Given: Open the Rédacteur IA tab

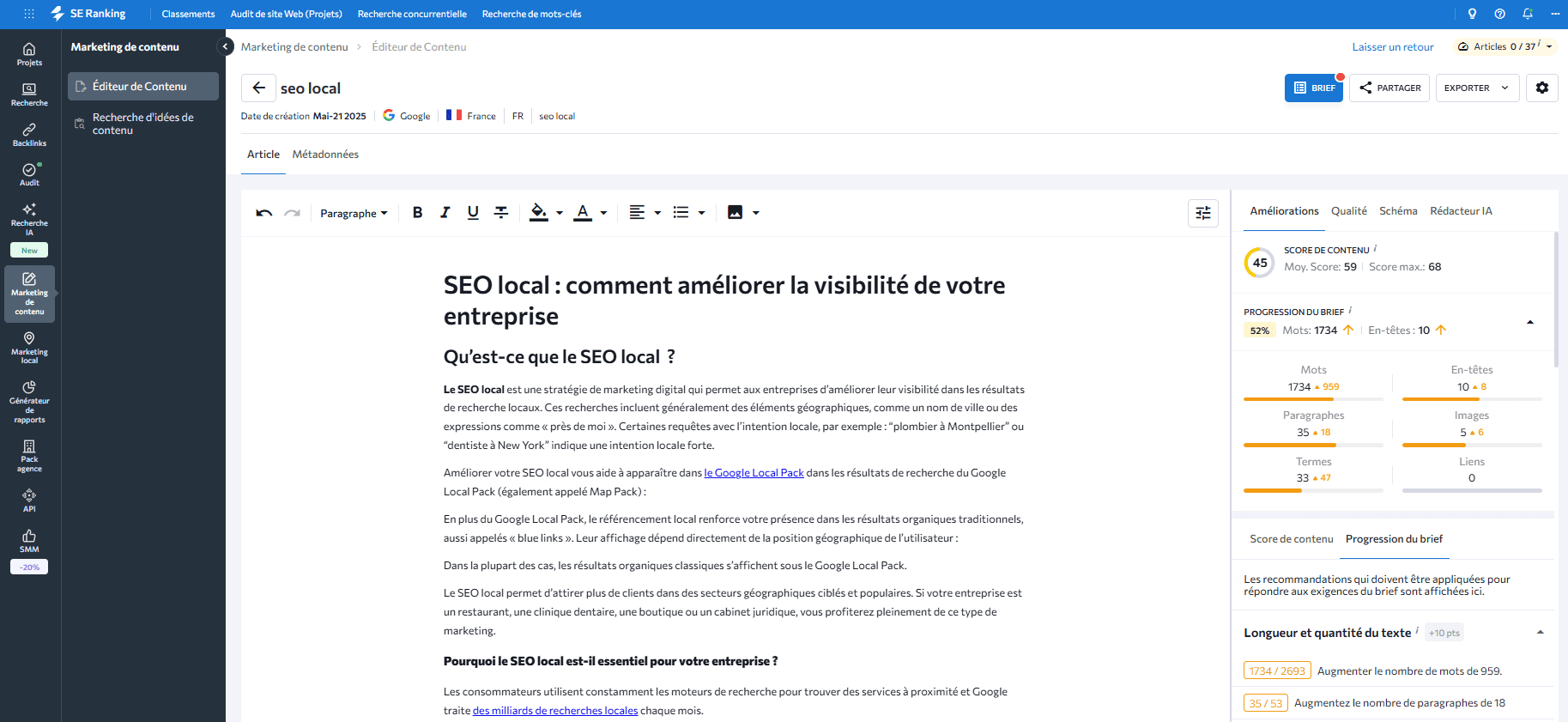Looking at the screenshot, I should [1461, 210].
